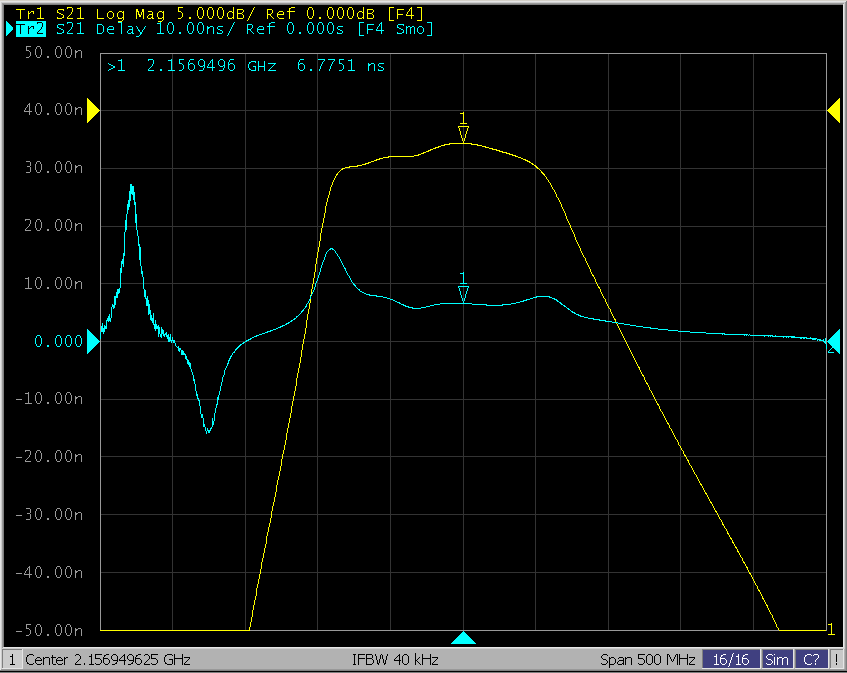Click cyan reference arrow at left 0.000n
The height and width of the screenshot is (673, 847).
[93, 342]
